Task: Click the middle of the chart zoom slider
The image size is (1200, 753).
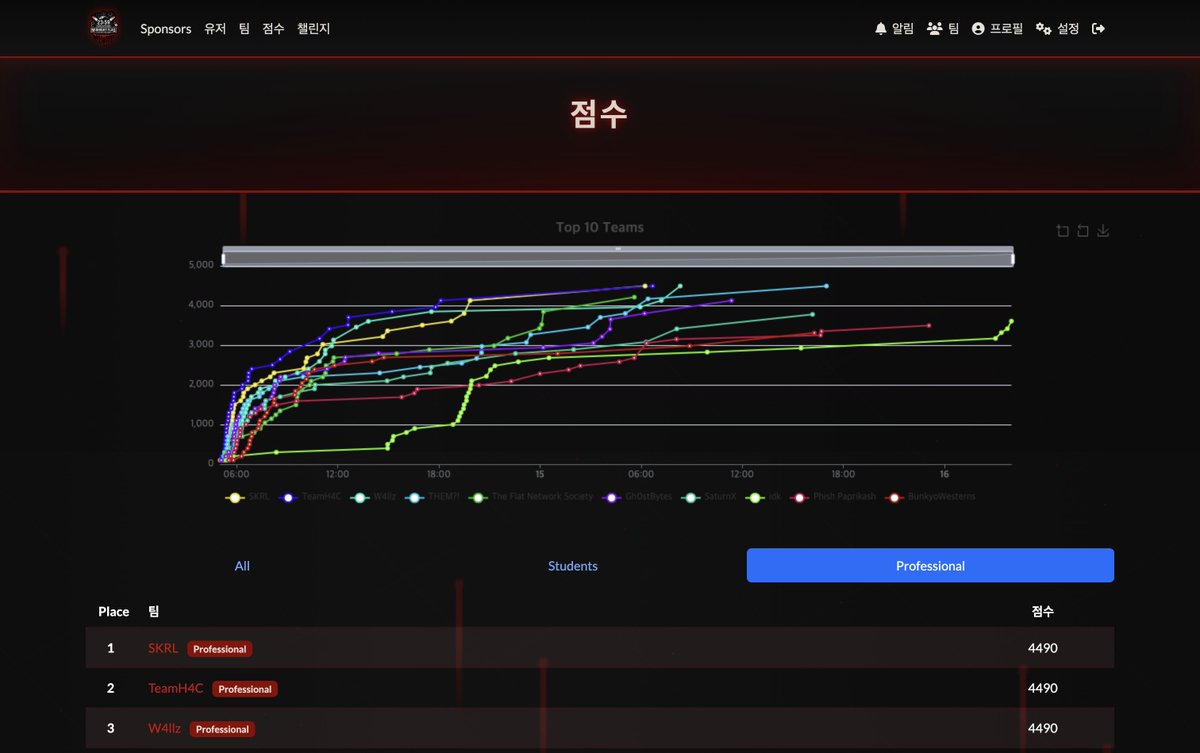Action: 618,257
